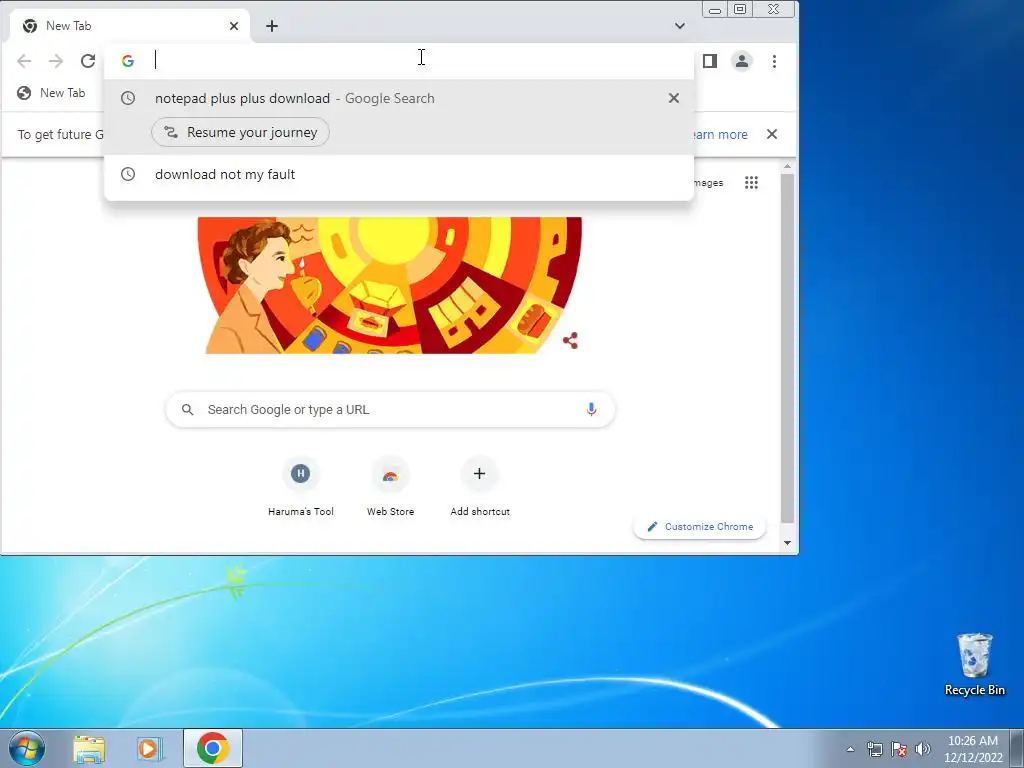
Task: Share the Google Doodle
Action: click(x=570, y=340)
